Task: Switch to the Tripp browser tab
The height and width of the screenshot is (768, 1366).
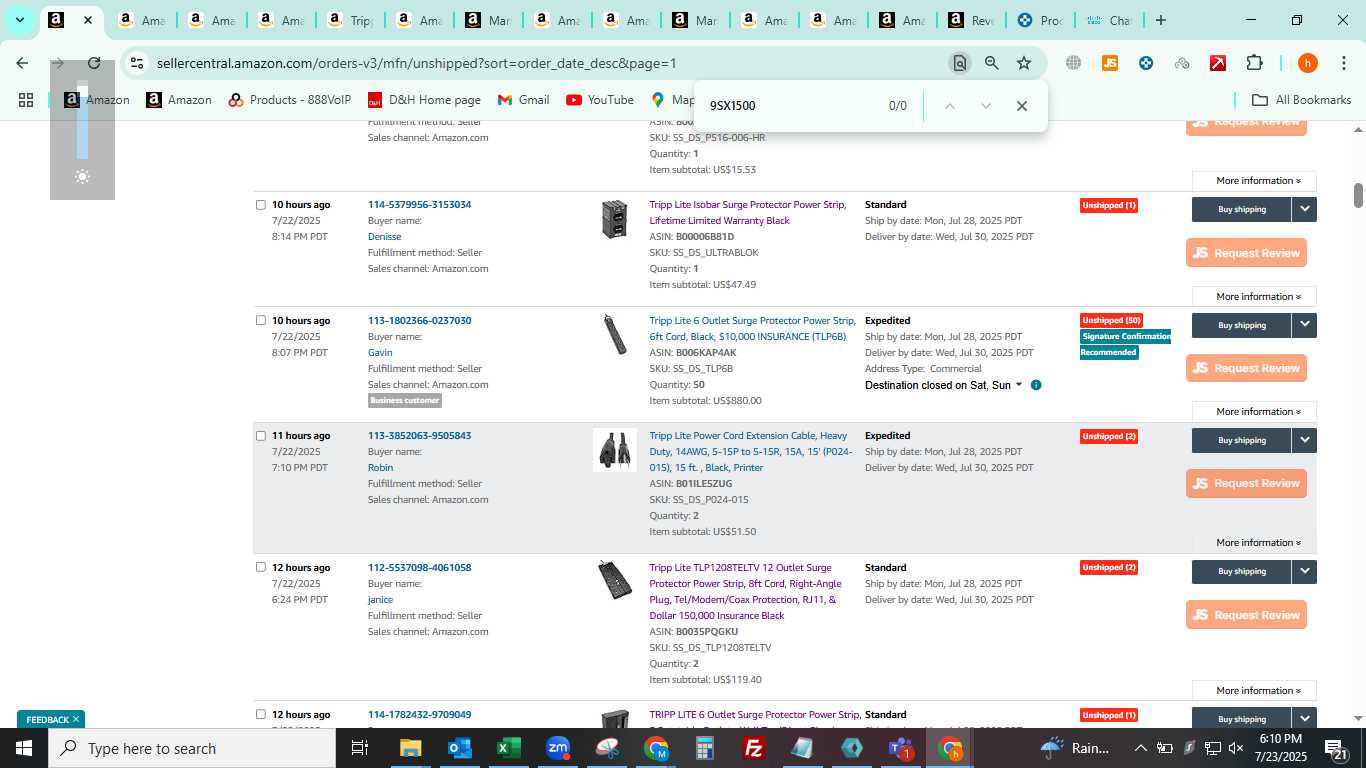Action: [349, 20]
